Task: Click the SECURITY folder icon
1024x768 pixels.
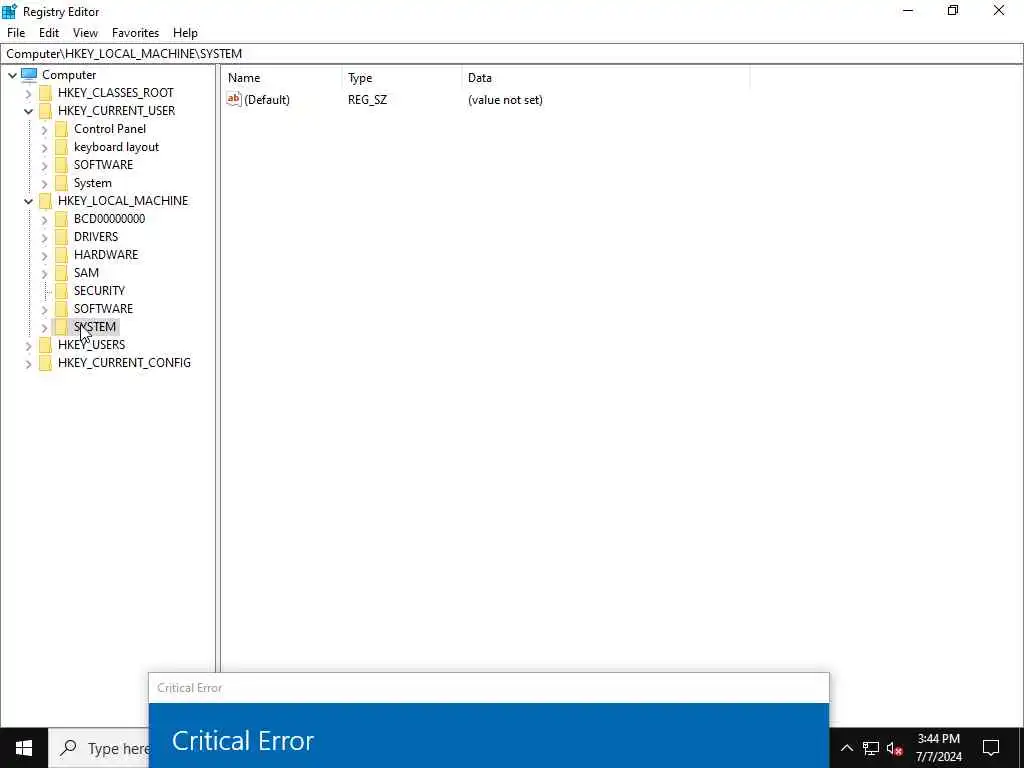Action: 61,291
